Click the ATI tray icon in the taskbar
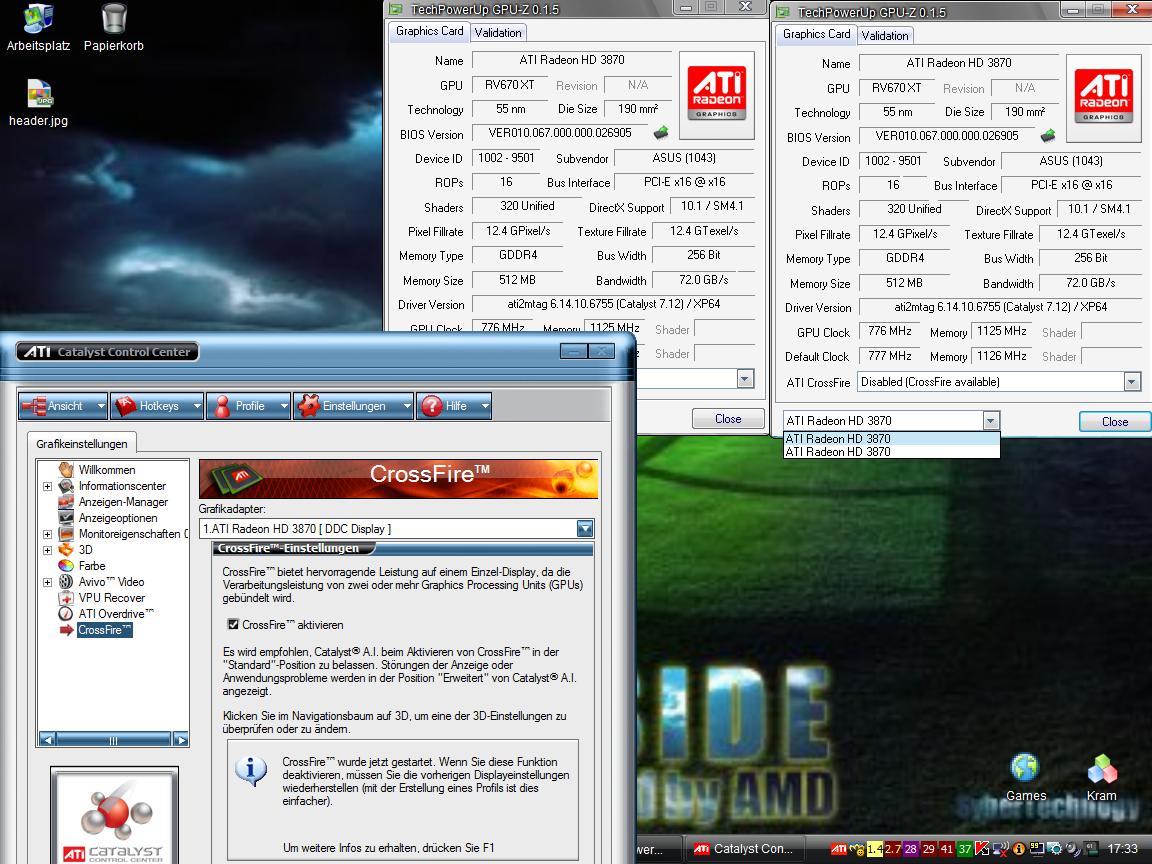Viewport: 1152px width, 864px height. [839, 849]
